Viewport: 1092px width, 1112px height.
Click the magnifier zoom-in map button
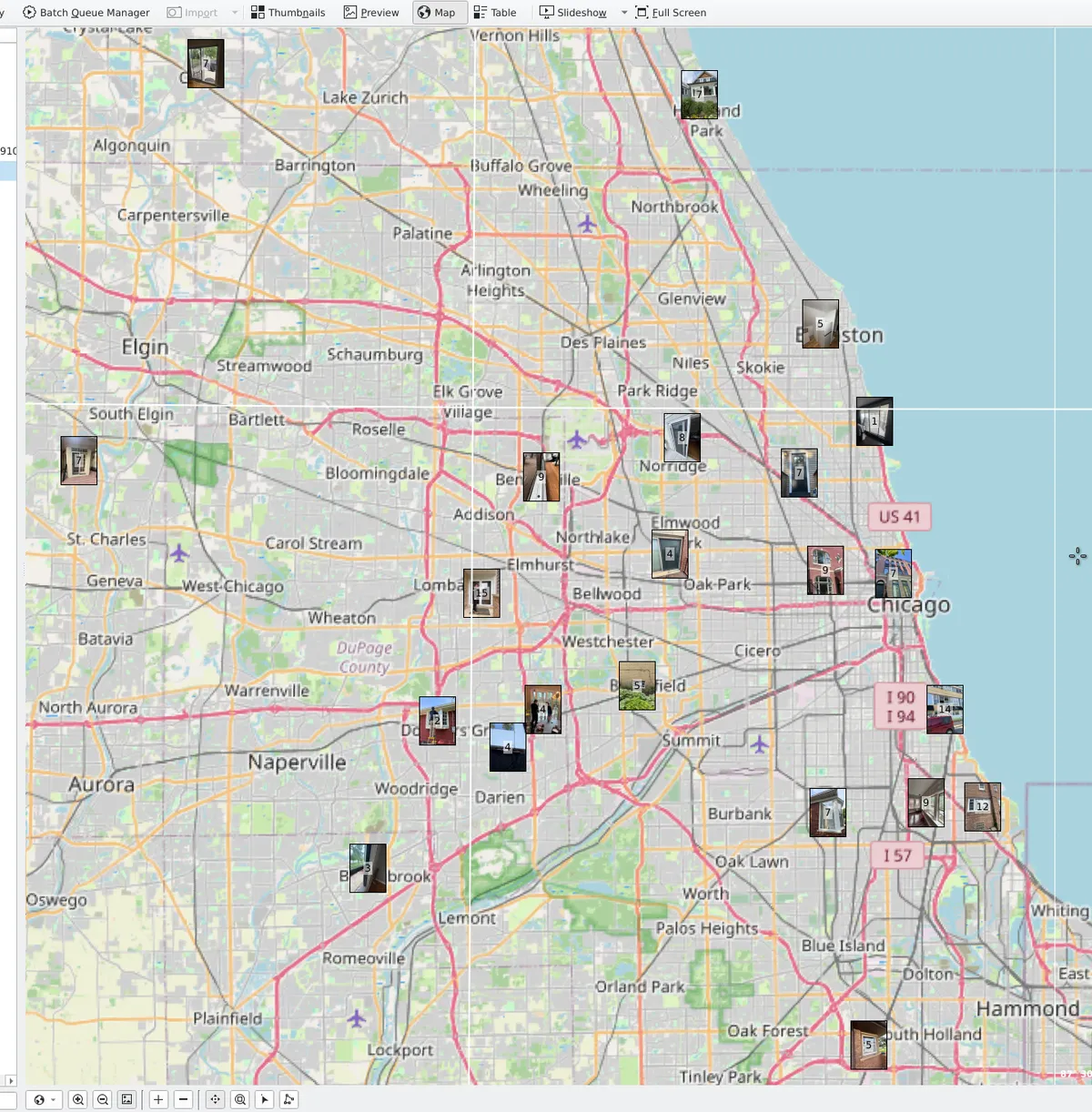coord(78,1099)
